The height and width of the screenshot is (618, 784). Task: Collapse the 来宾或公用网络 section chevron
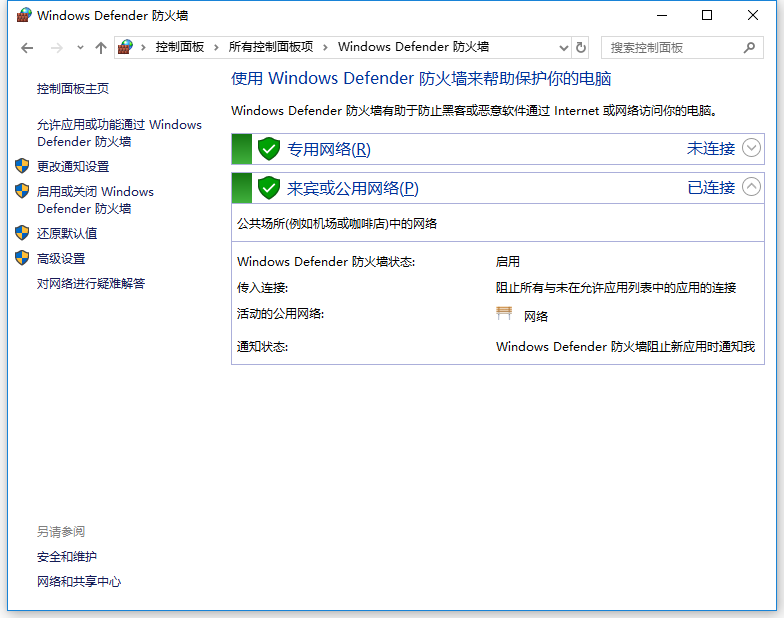751,187
